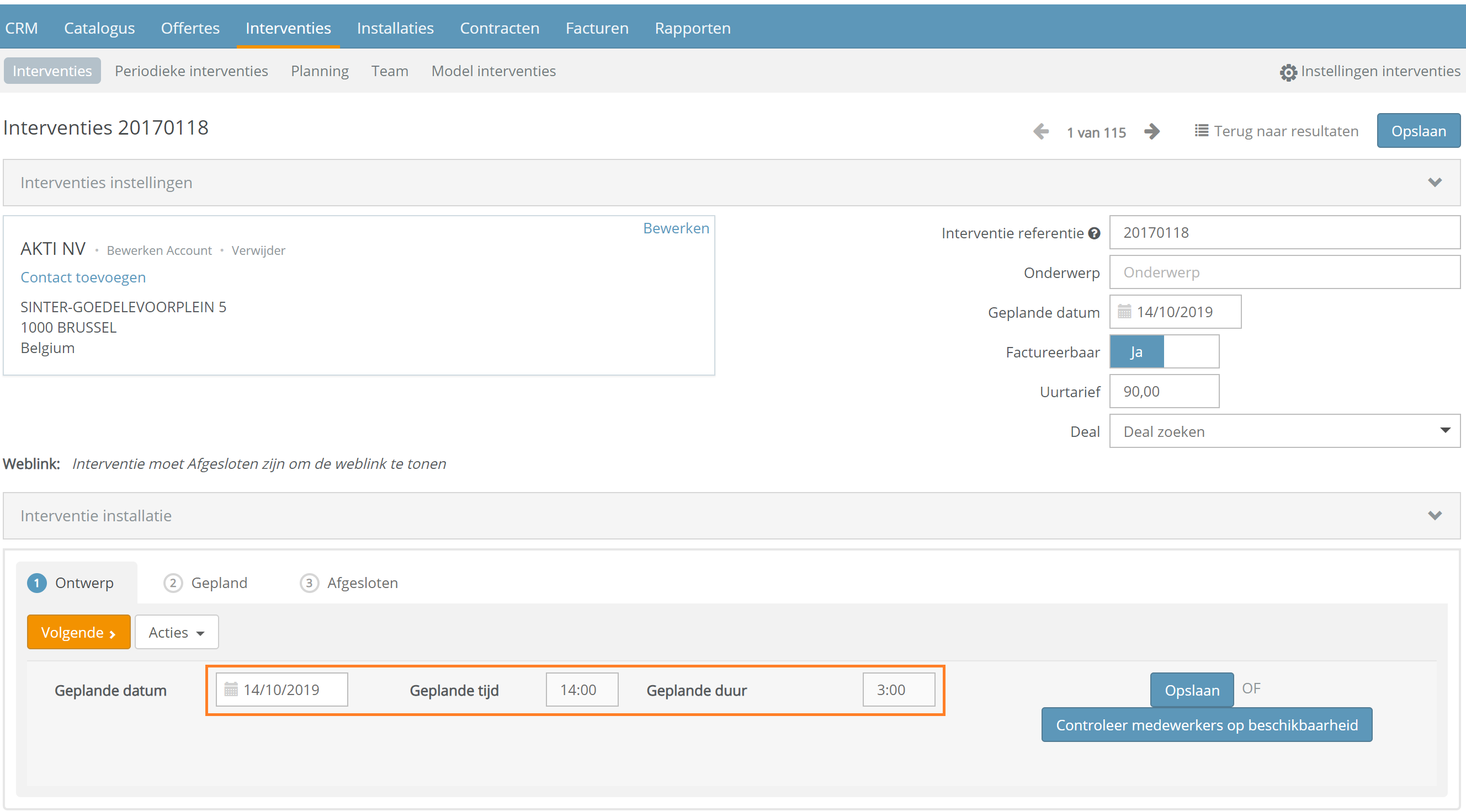
Task: Click lower Geplande datum date 14/10/2019
Action: point(281,690)
